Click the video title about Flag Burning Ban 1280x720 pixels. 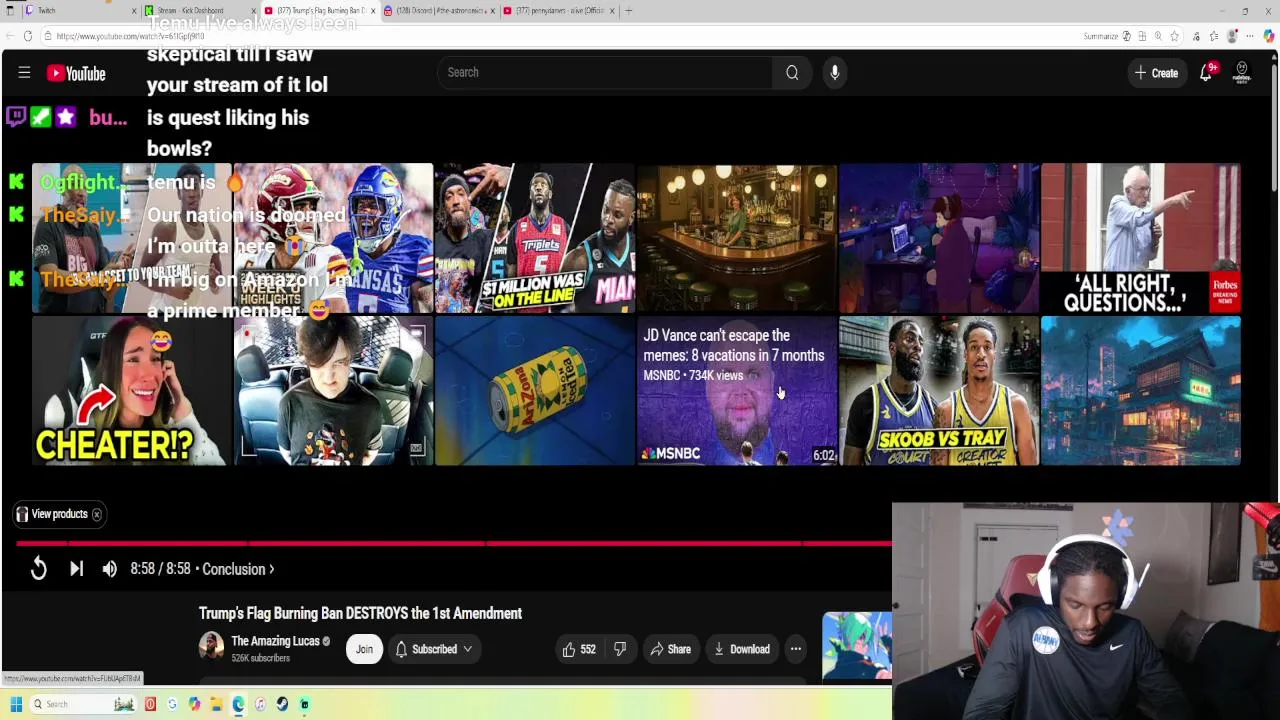pyautogui.click(x=360, y=613)
